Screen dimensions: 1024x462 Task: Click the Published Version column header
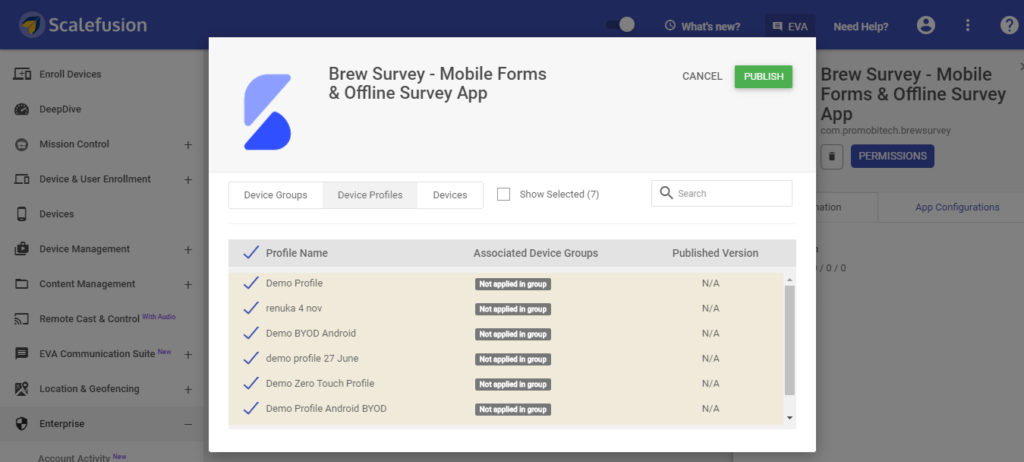[715, 253]
